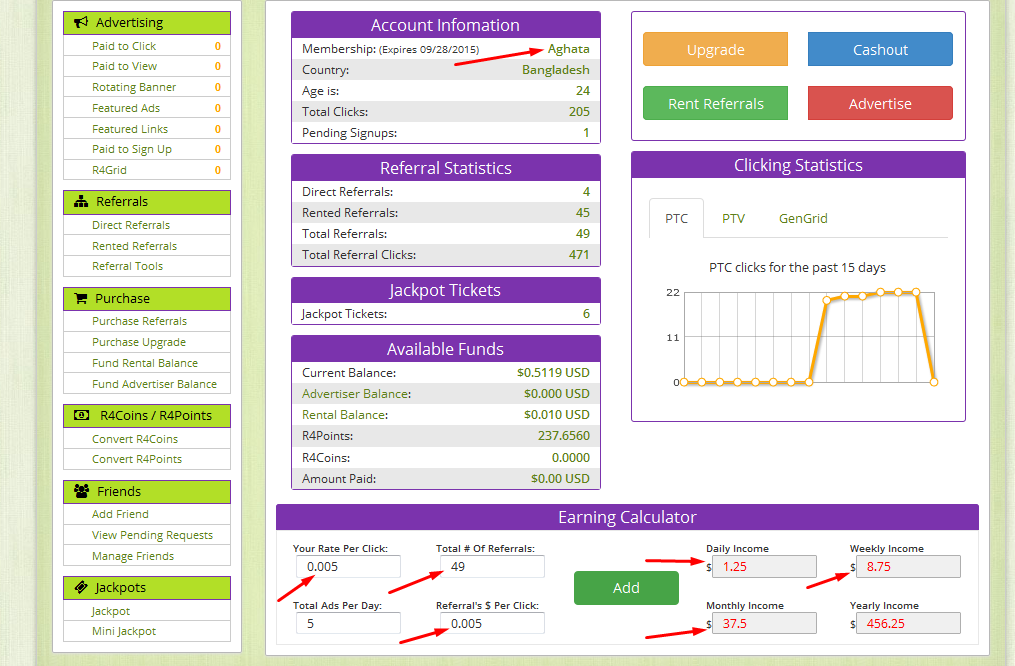Image resolution: width=1015 pixels, height=666 pixels.
Task: Open the GenGrid statistics tab
Action: coord(803,218)
